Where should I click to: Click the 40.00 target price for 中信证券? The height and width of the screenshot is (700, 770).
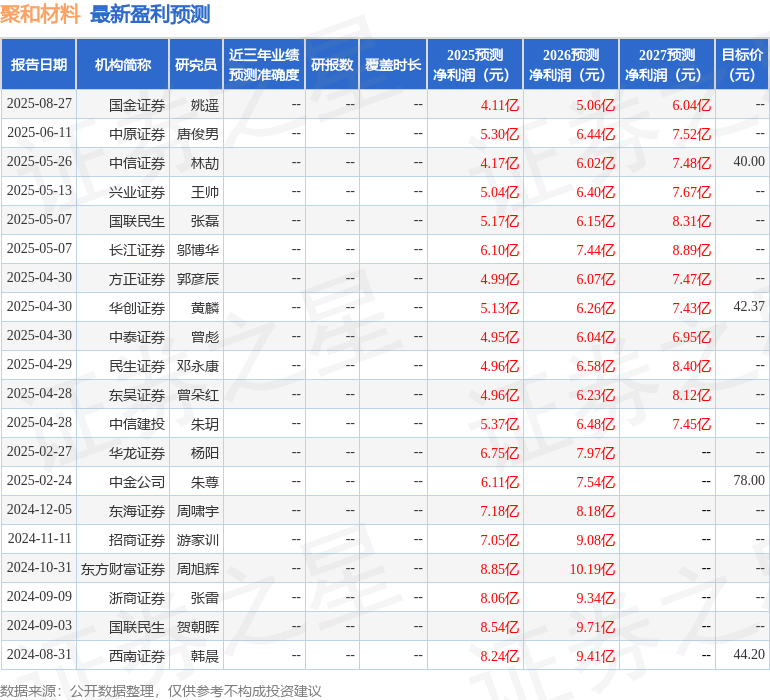(748, 161)
